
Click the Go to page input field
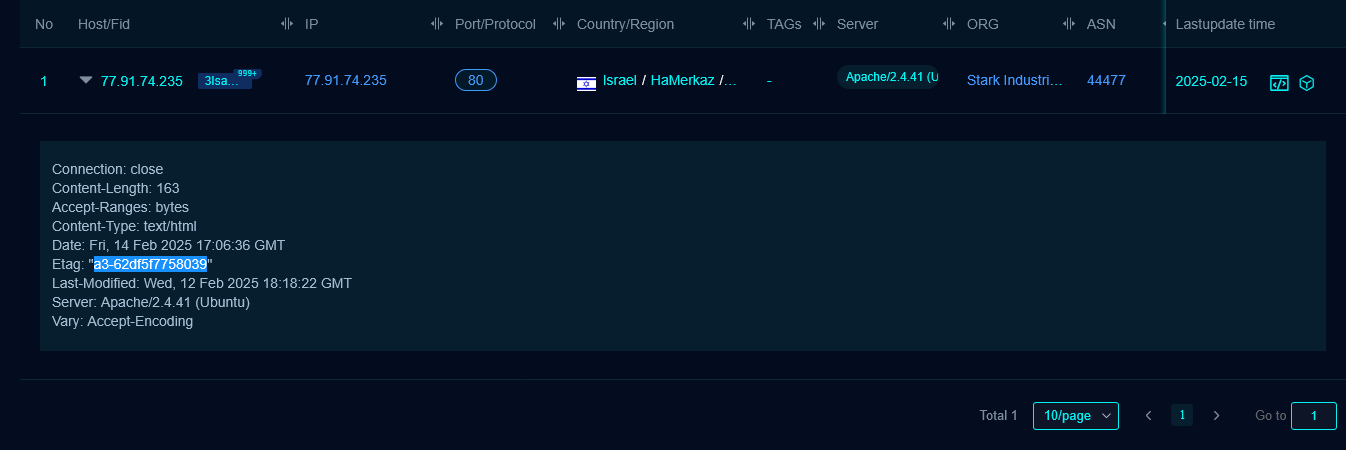tap(1313, 416)
